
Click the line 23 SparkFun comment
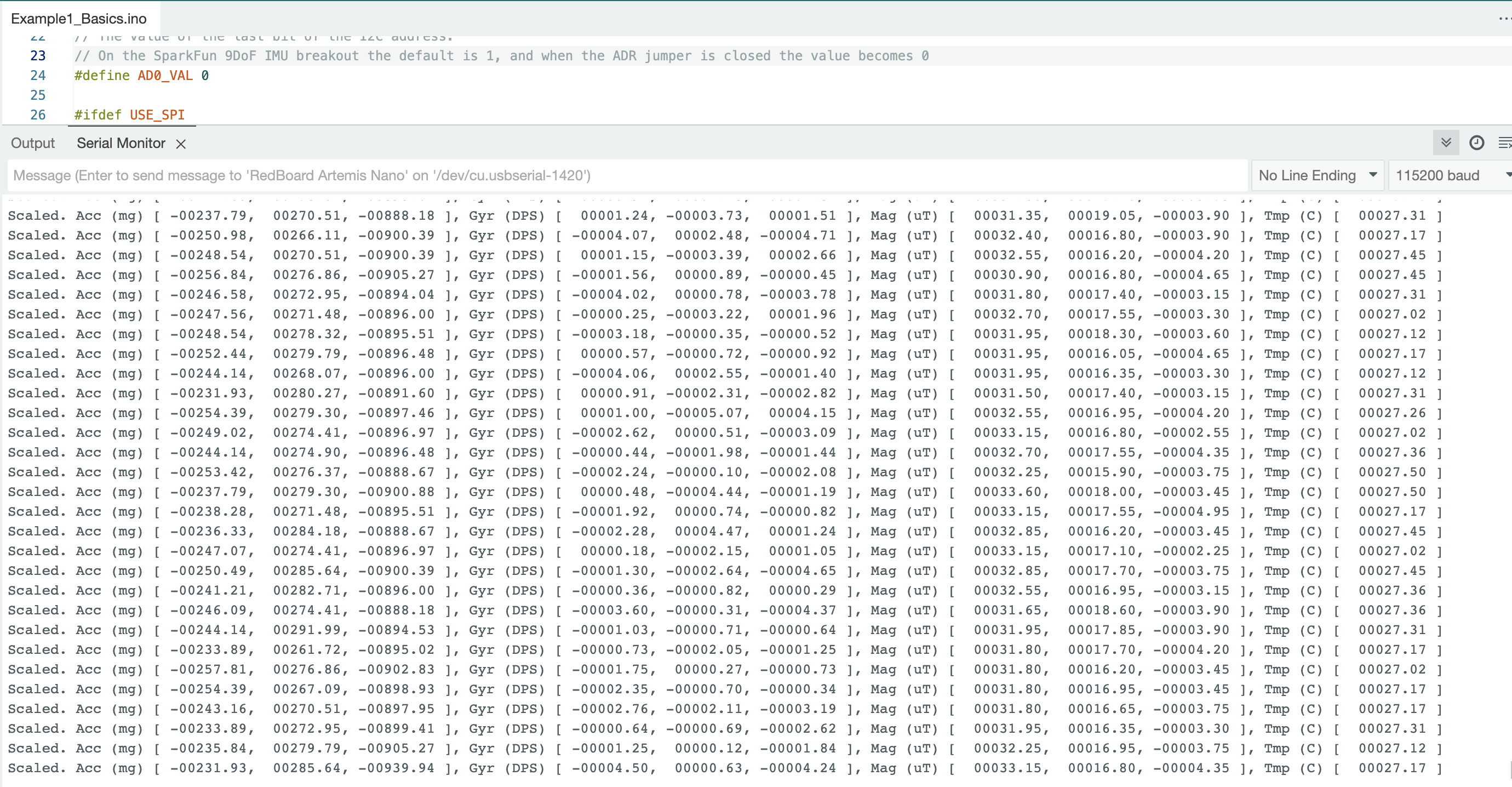tap(501, 56)
